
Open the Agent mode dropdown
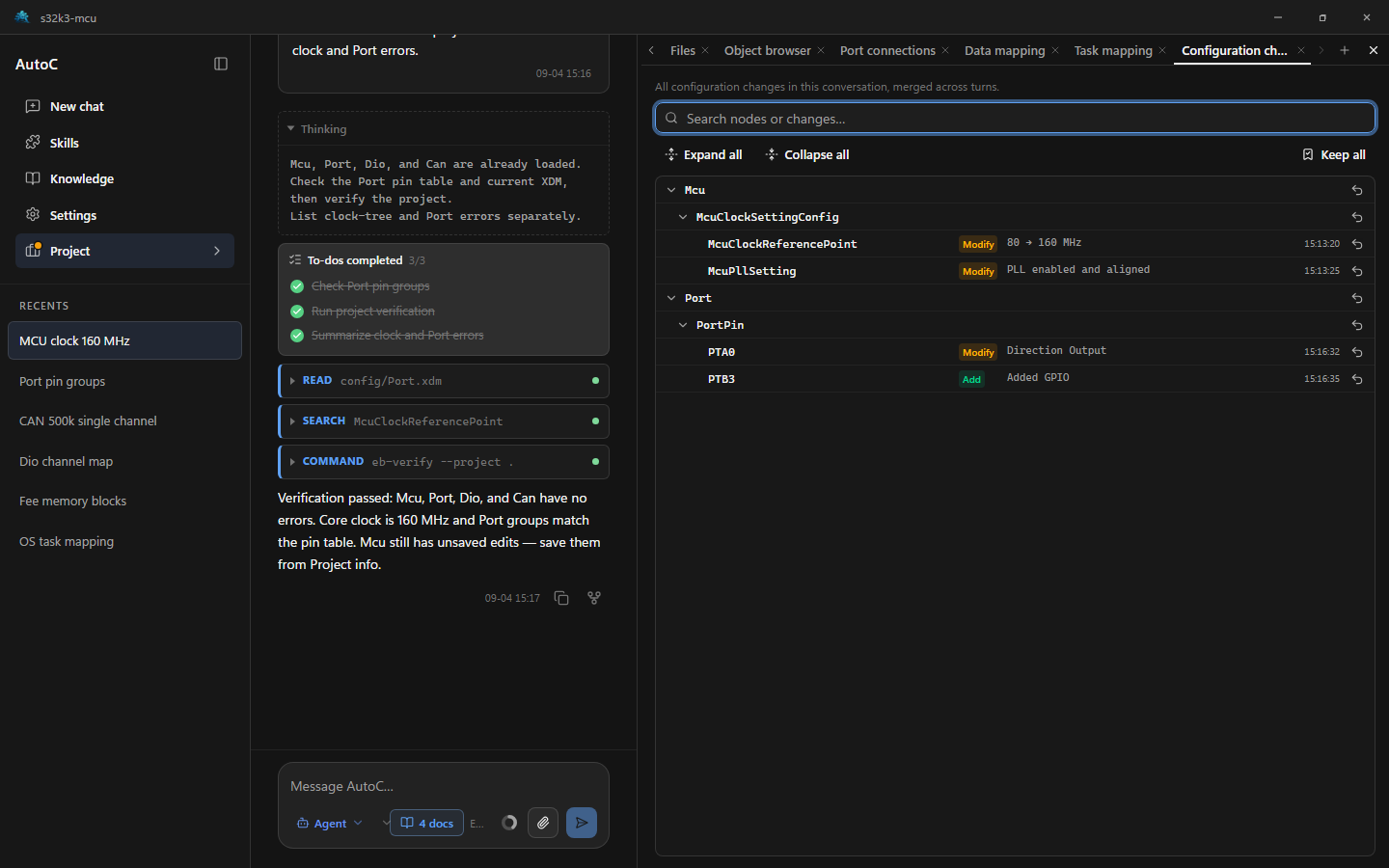tap(330, 823)
